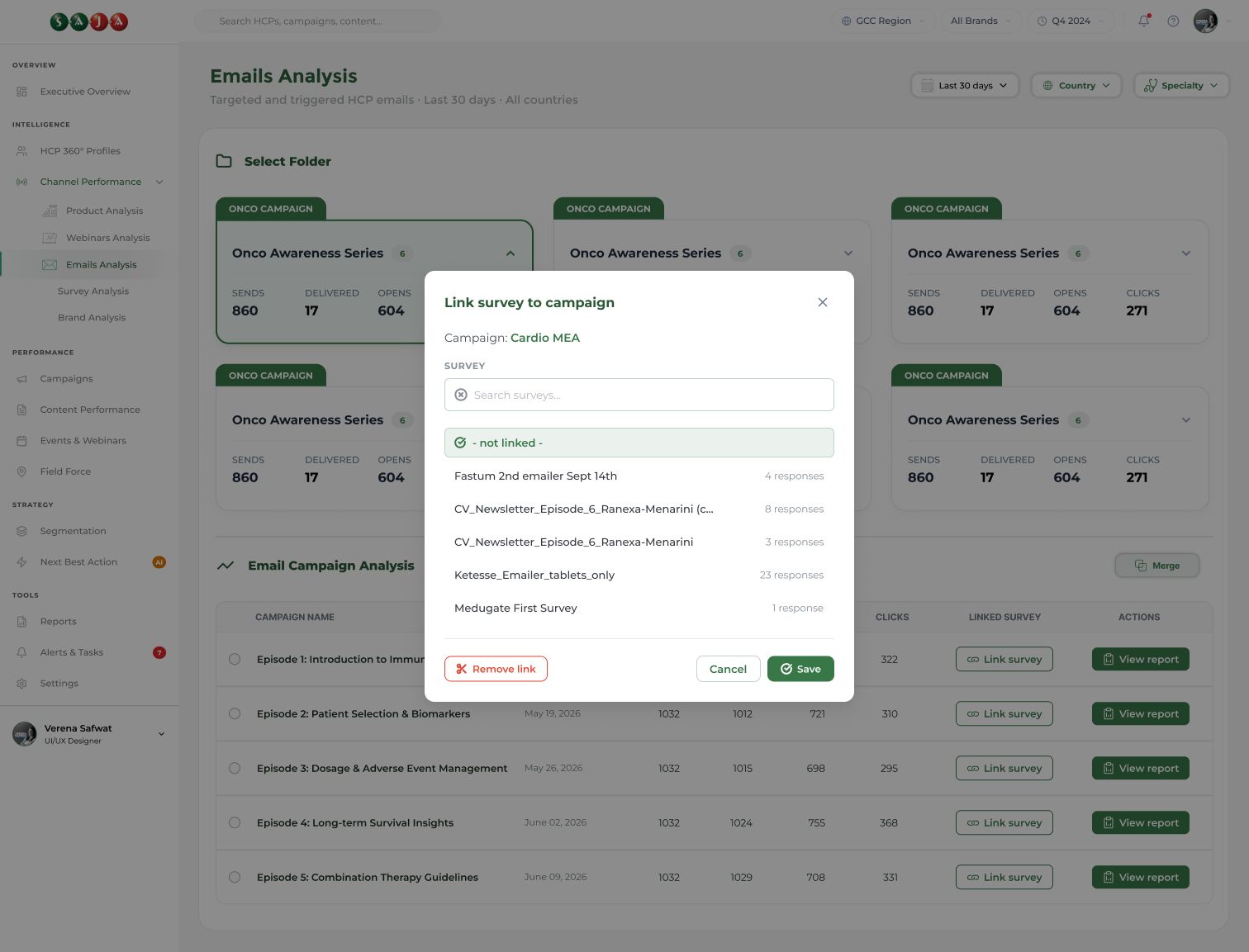Click Save in survey dialog
This screenshot has height=952, width=1249.
pos(800,669)
